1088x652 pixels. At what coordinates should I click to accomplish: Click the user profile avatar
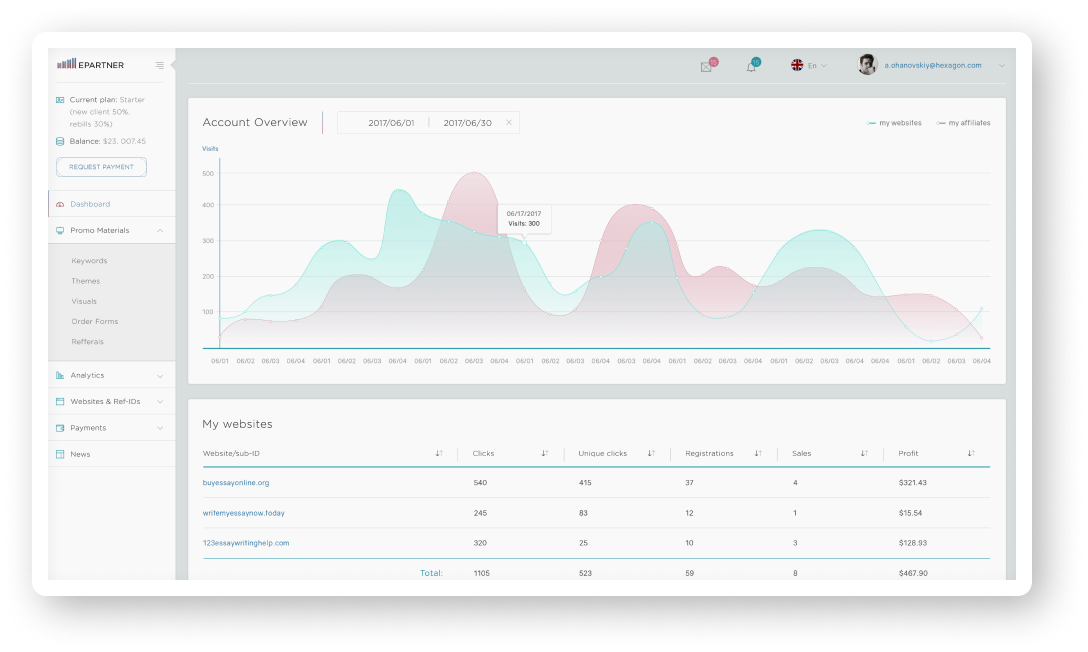click(x=867, y=65)
